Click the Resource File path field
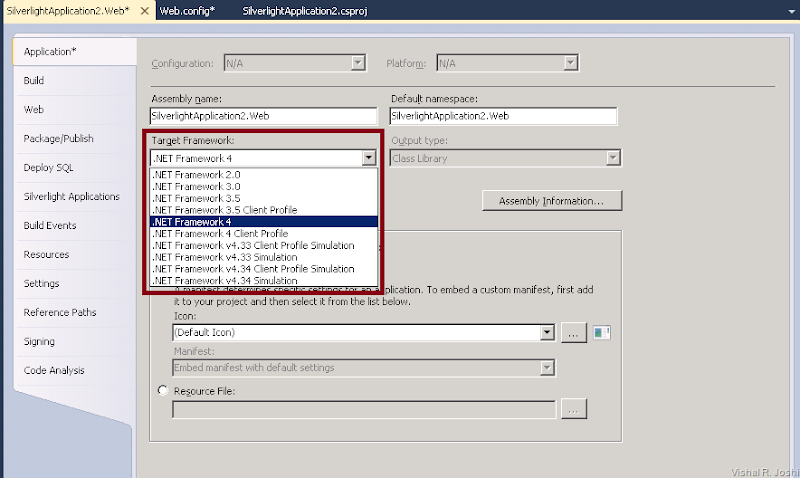Viewport: 800px width, 478px height. (364, 410)
